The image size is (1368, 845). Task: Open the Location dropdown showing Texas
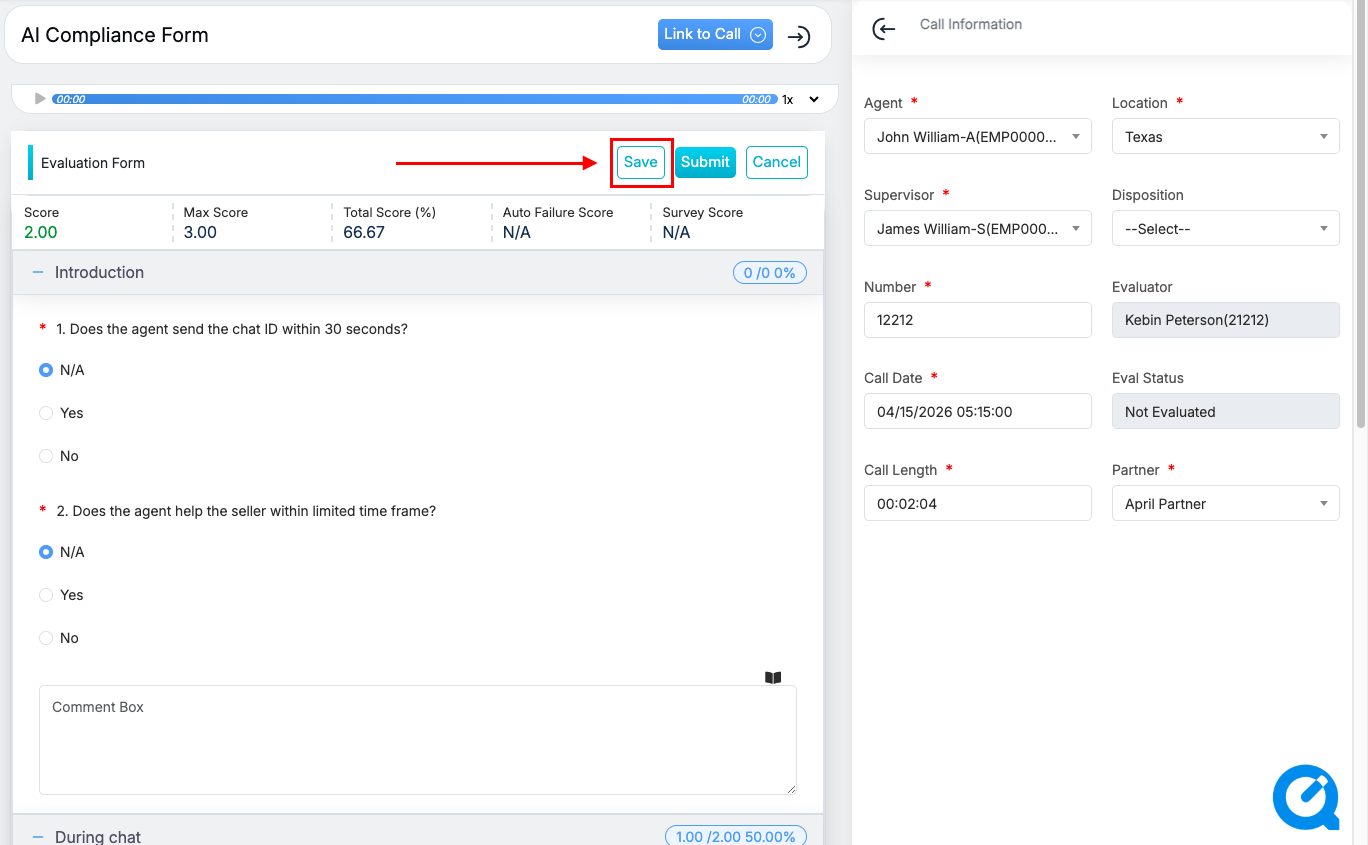tap(1225, 137)
